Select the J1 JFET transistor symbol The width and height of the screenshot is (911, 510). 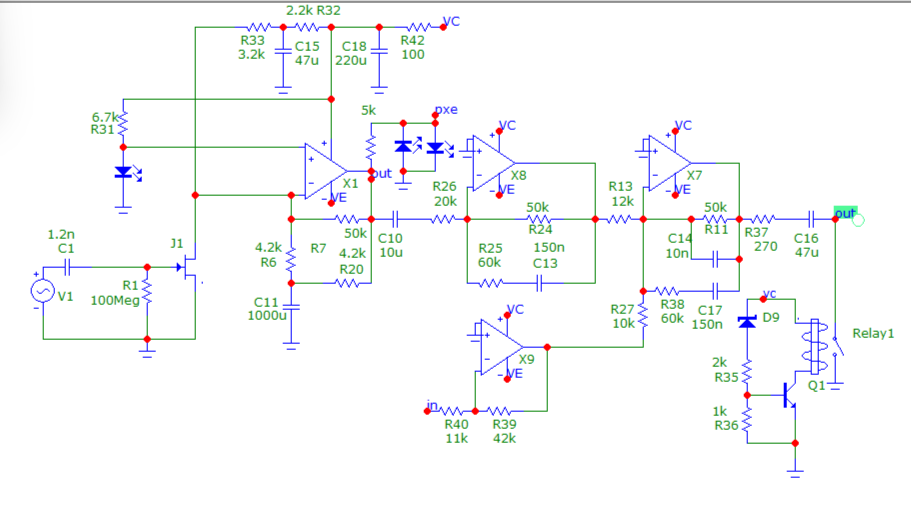[x=190, y=267]
